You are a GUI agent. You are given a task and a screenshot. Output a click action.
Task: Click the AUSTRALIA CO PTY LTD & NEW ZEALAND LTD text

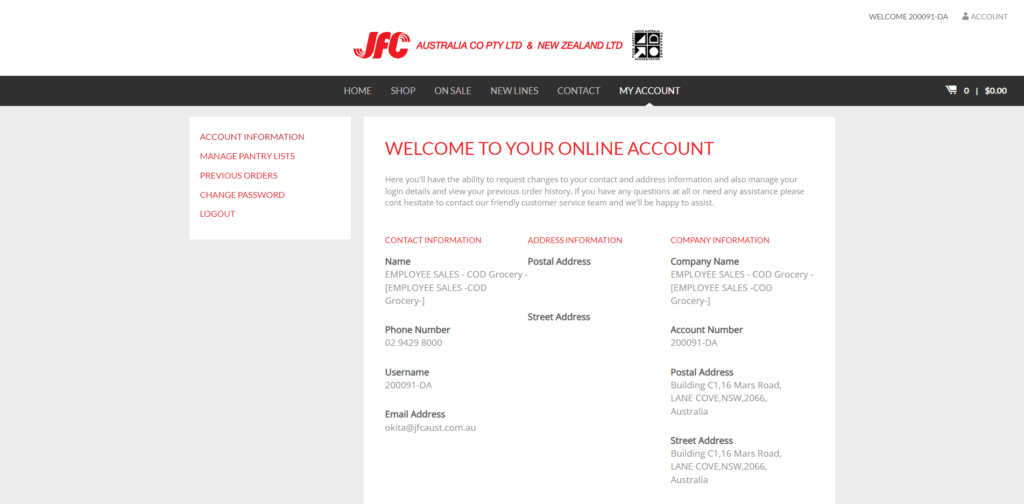(x=519, y=46)
